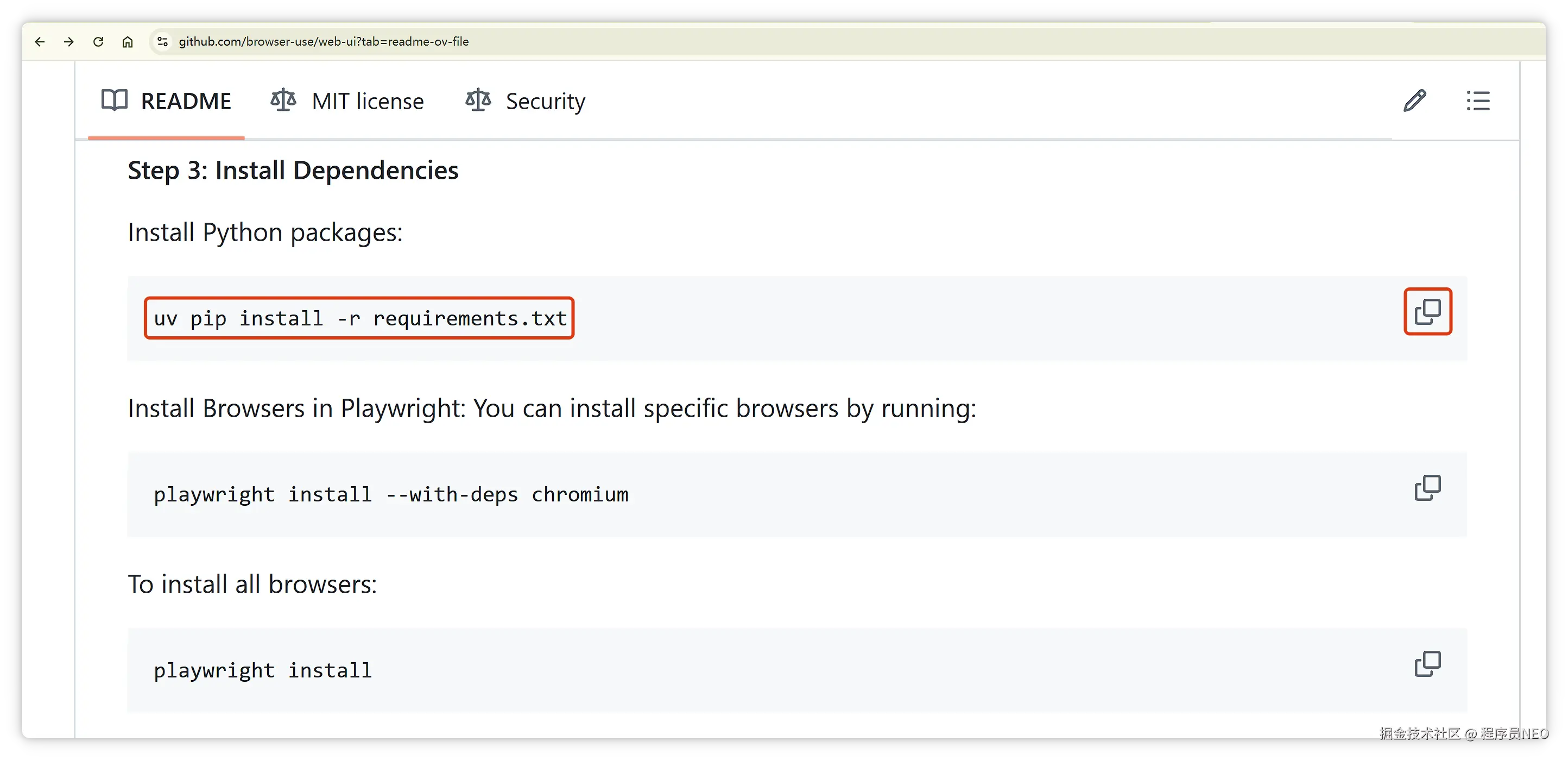Open site information icon in address bar
1568x760 pixels.
[x=162, y=41]
